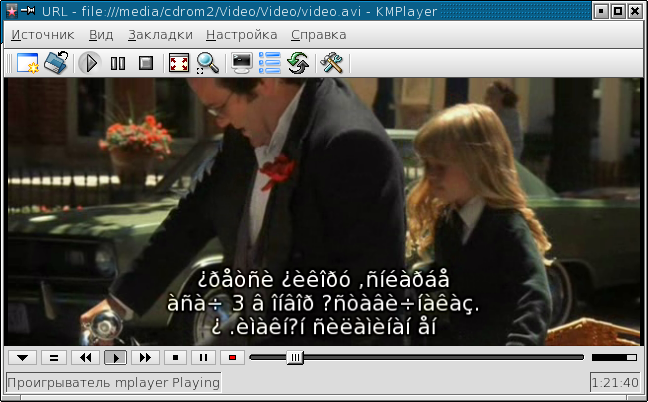Screen dimensions: 648x402
Task: Click the control panel stop square button
Action: 175,357
